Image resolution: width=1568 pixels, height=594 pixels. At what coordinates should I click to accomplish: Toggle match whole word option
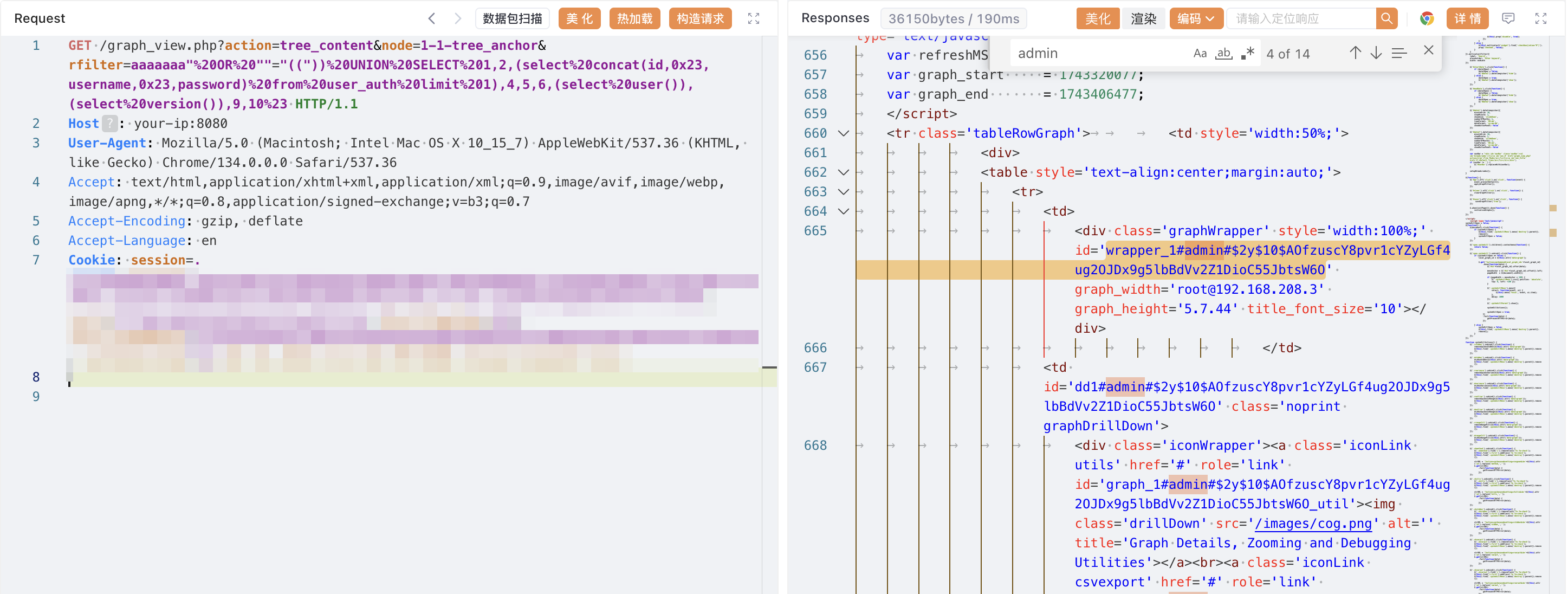coord(1223,53)
